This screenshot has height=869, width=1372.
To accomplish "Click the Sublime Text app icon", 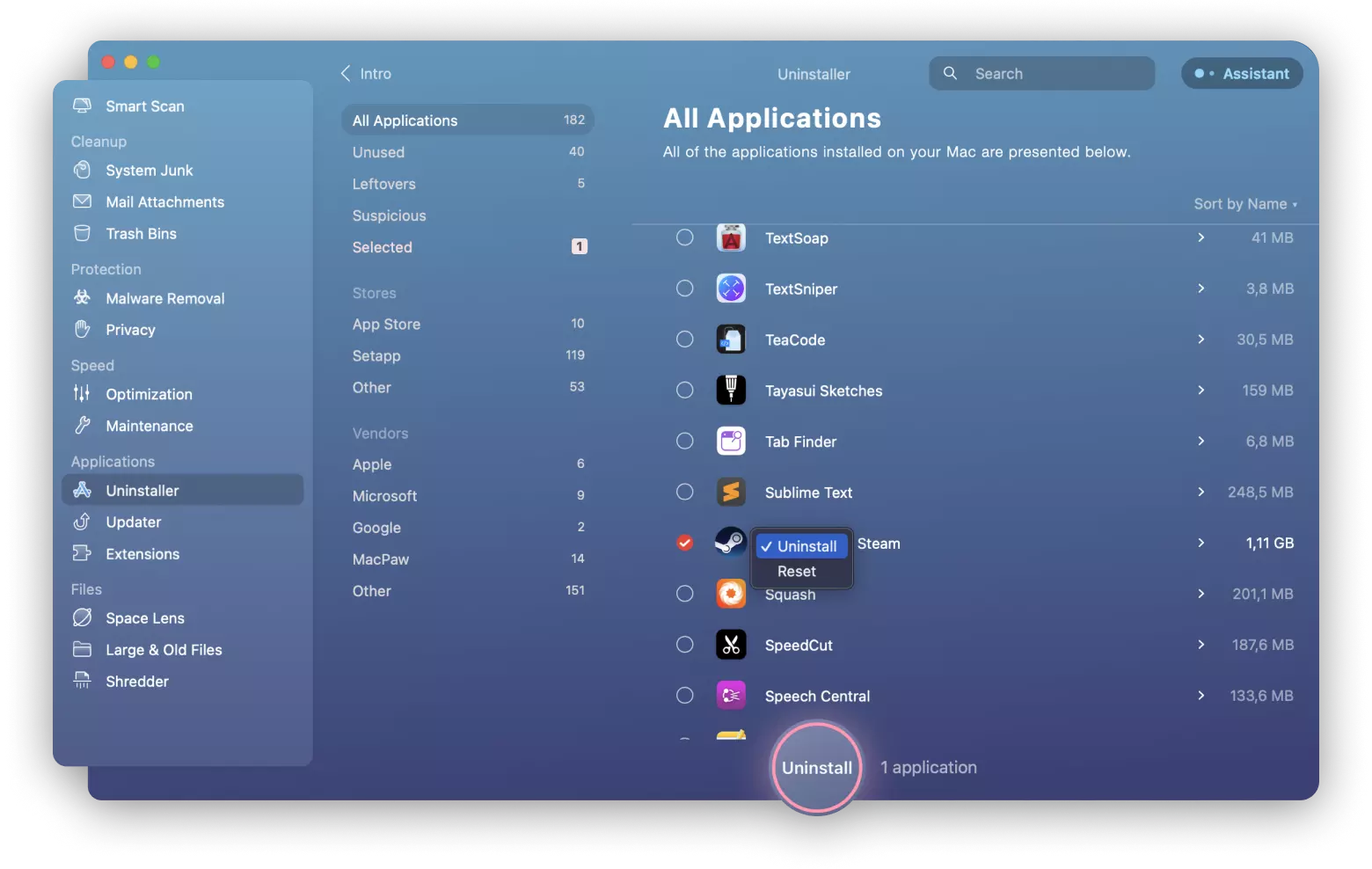I will pos(731,492).
